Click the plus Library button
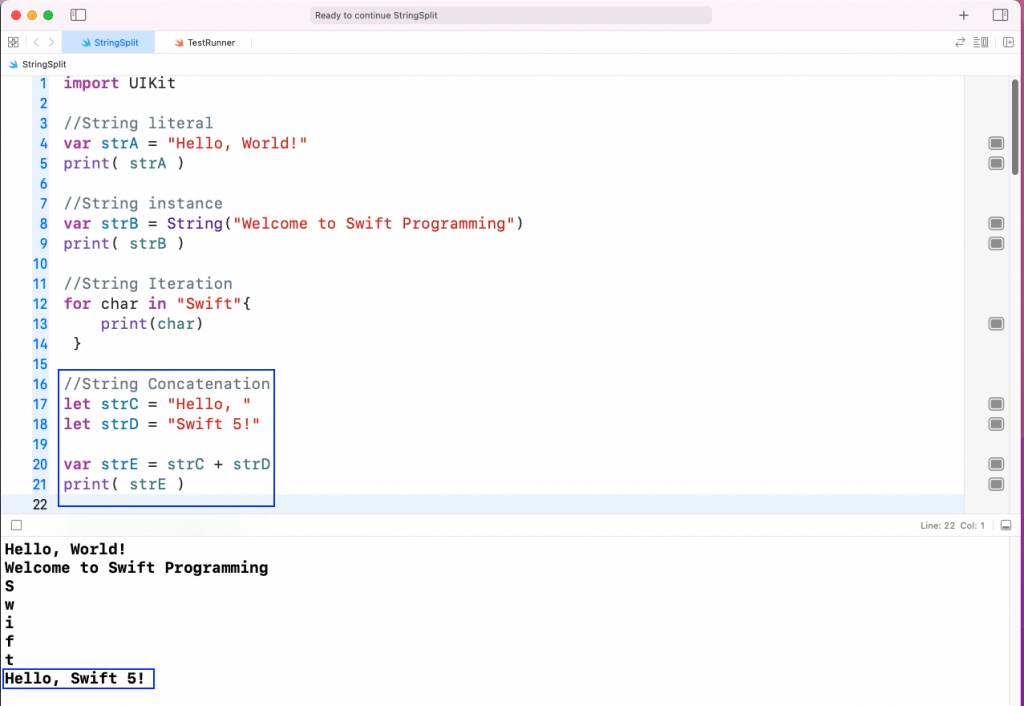 click(x=964, y=16)
